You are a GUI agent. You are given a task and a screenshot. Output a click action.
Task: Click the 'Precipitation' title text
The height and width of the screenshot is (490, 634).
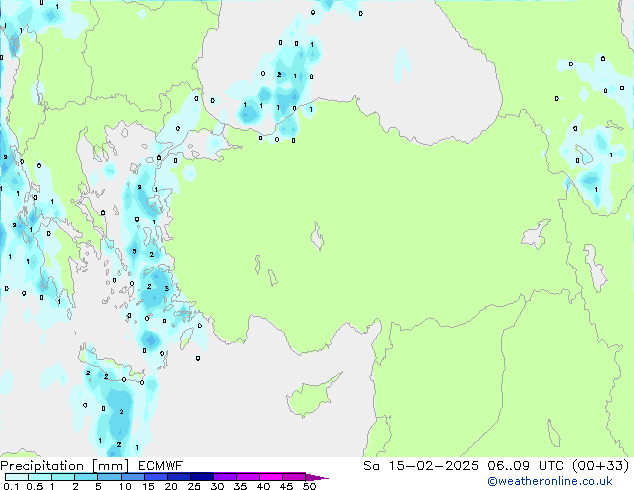(42, 466)
